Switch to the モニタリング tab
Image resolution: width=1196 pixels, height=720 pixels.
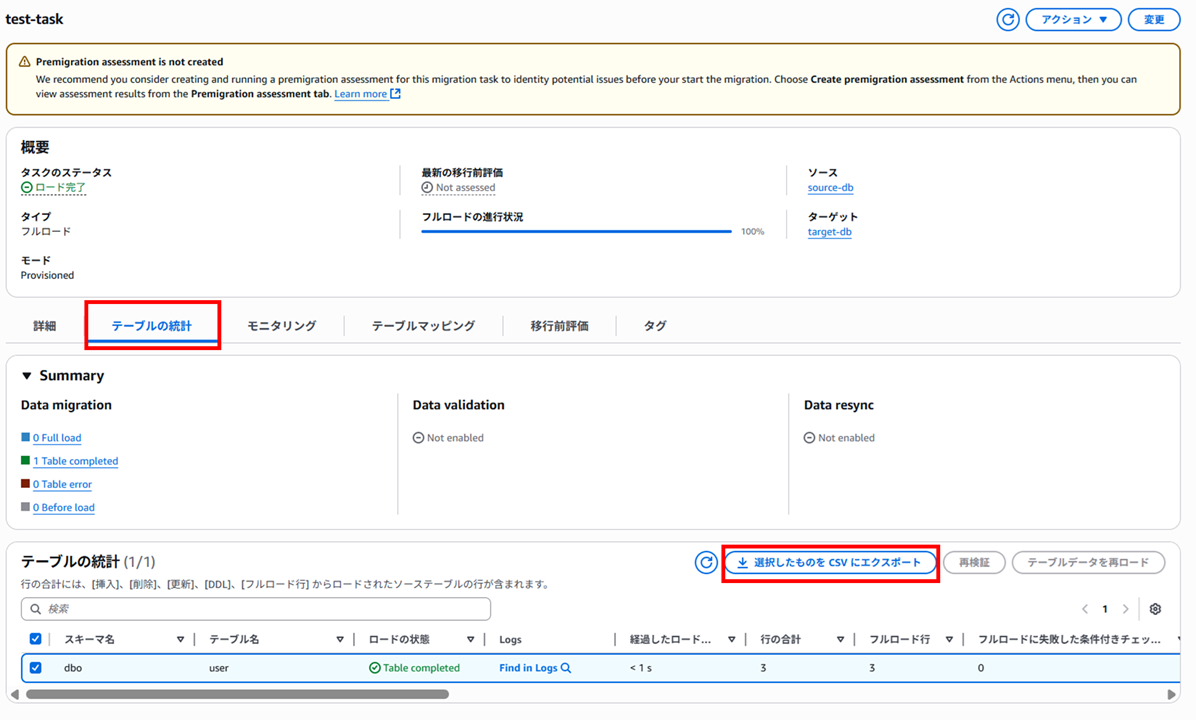pos(281,326)
